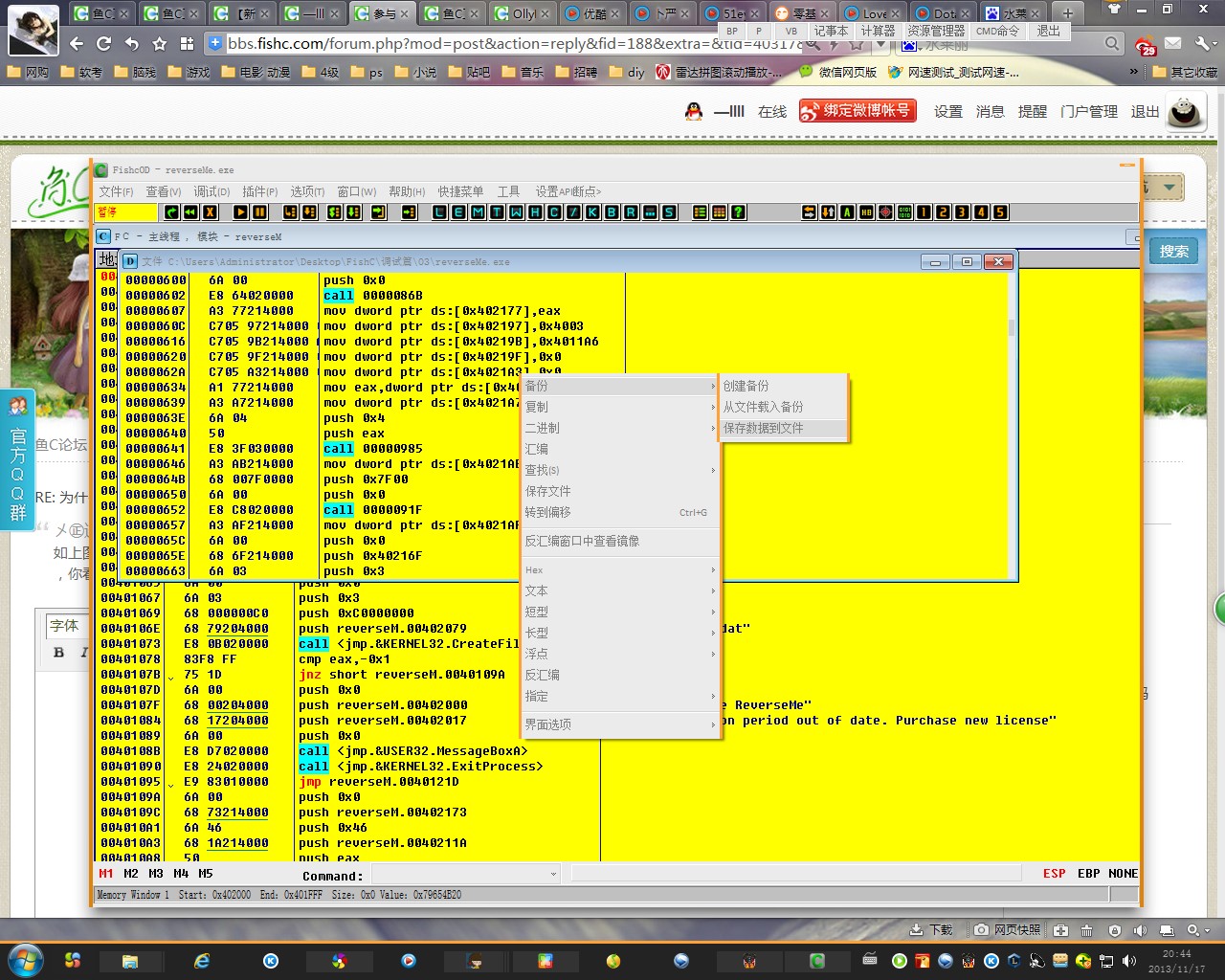Click the browser favorite star icon
The height and width of the screenshot is (980, 1225).
pyautogui.click(x=160, y=43)
